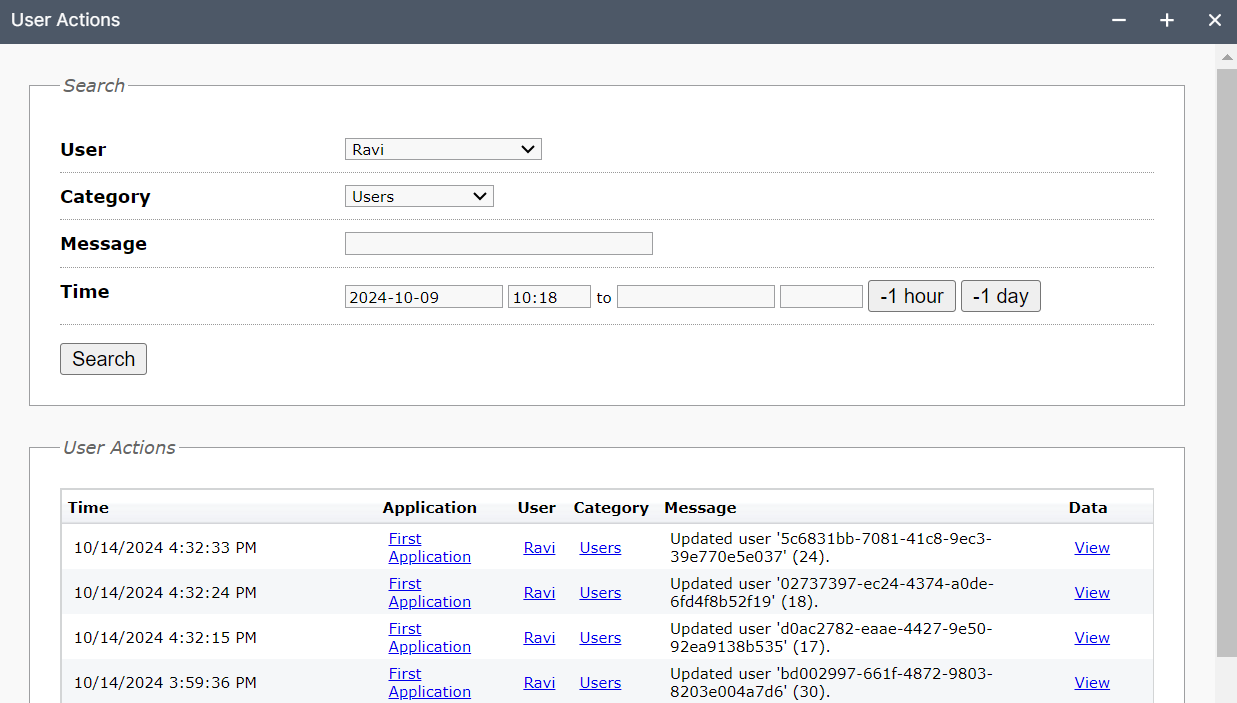Click Ravi link in 4:32:33 PM row
Viewport: 1237px width, 703px height.
(539, 548)
